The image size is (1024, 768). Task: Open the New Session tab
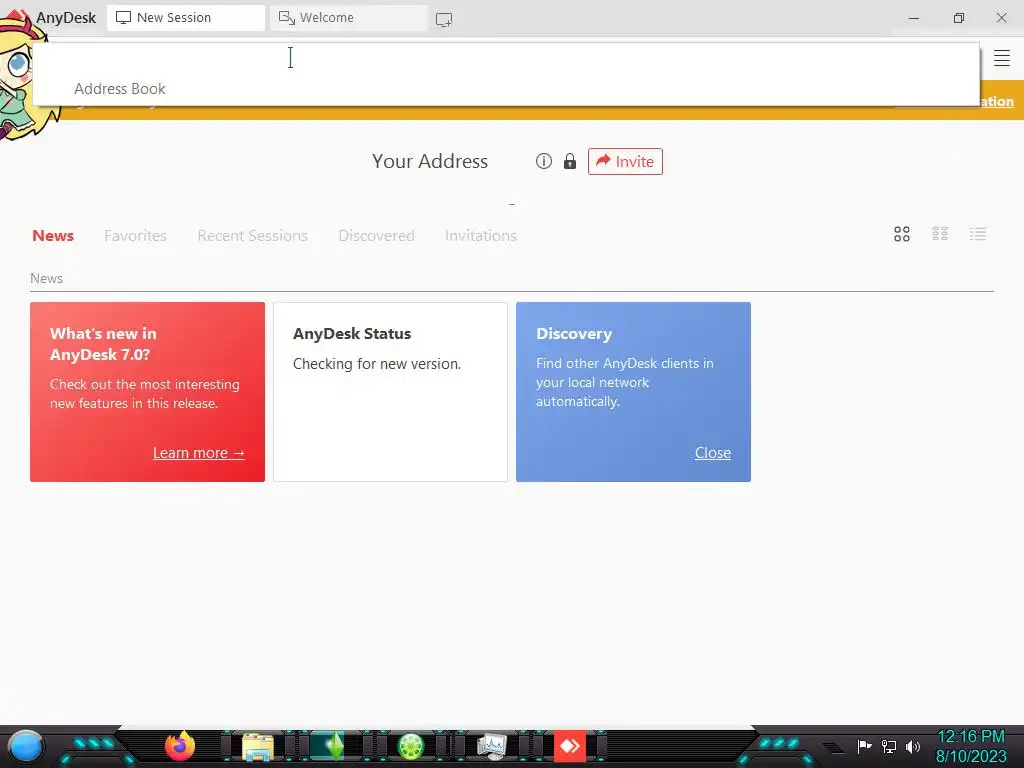[185, 18]
